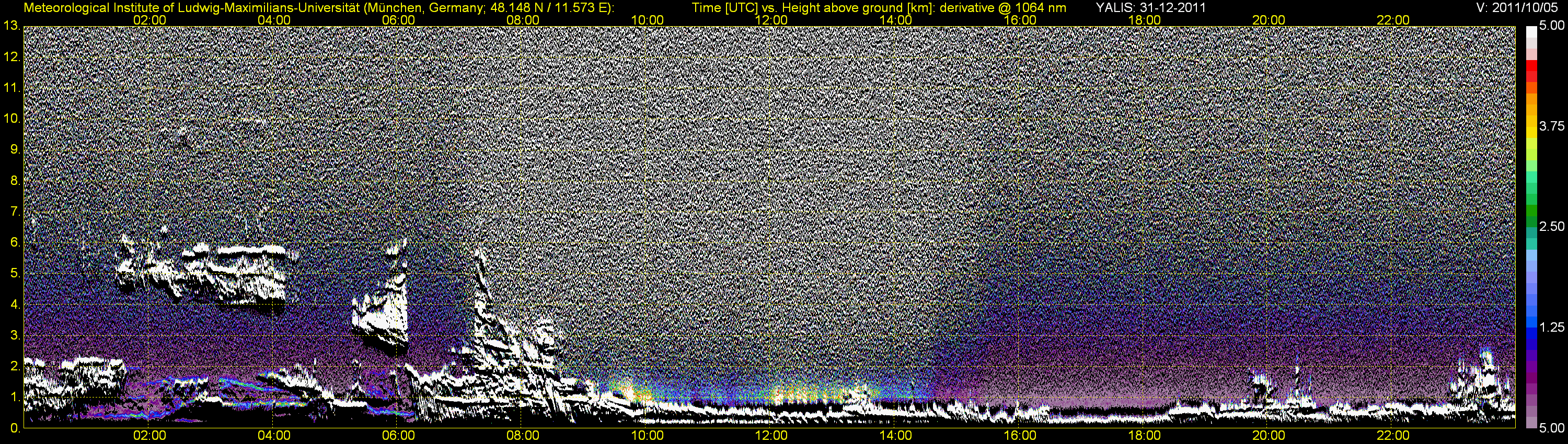The width and height of the screenshot is (1568, 444).
Task: Click the 20:00 label on the top time axis
Action: pos(1269,20)
